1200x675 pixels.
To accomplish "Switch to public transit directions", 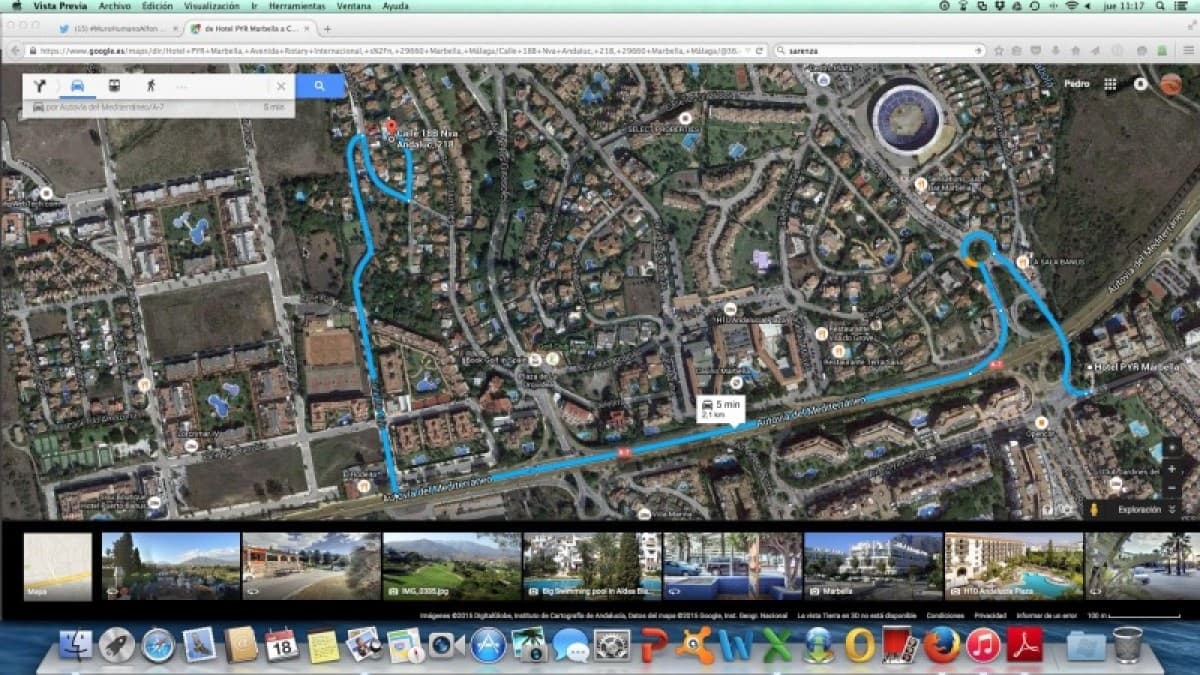I will coord(113,86).
